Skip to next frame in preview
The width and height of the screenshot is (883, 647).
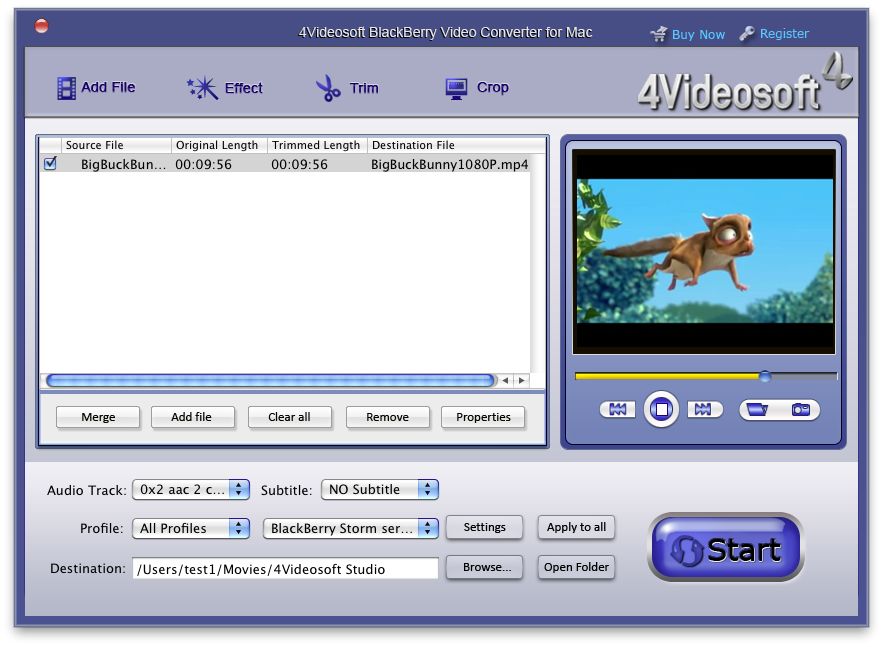pos(704,409)
